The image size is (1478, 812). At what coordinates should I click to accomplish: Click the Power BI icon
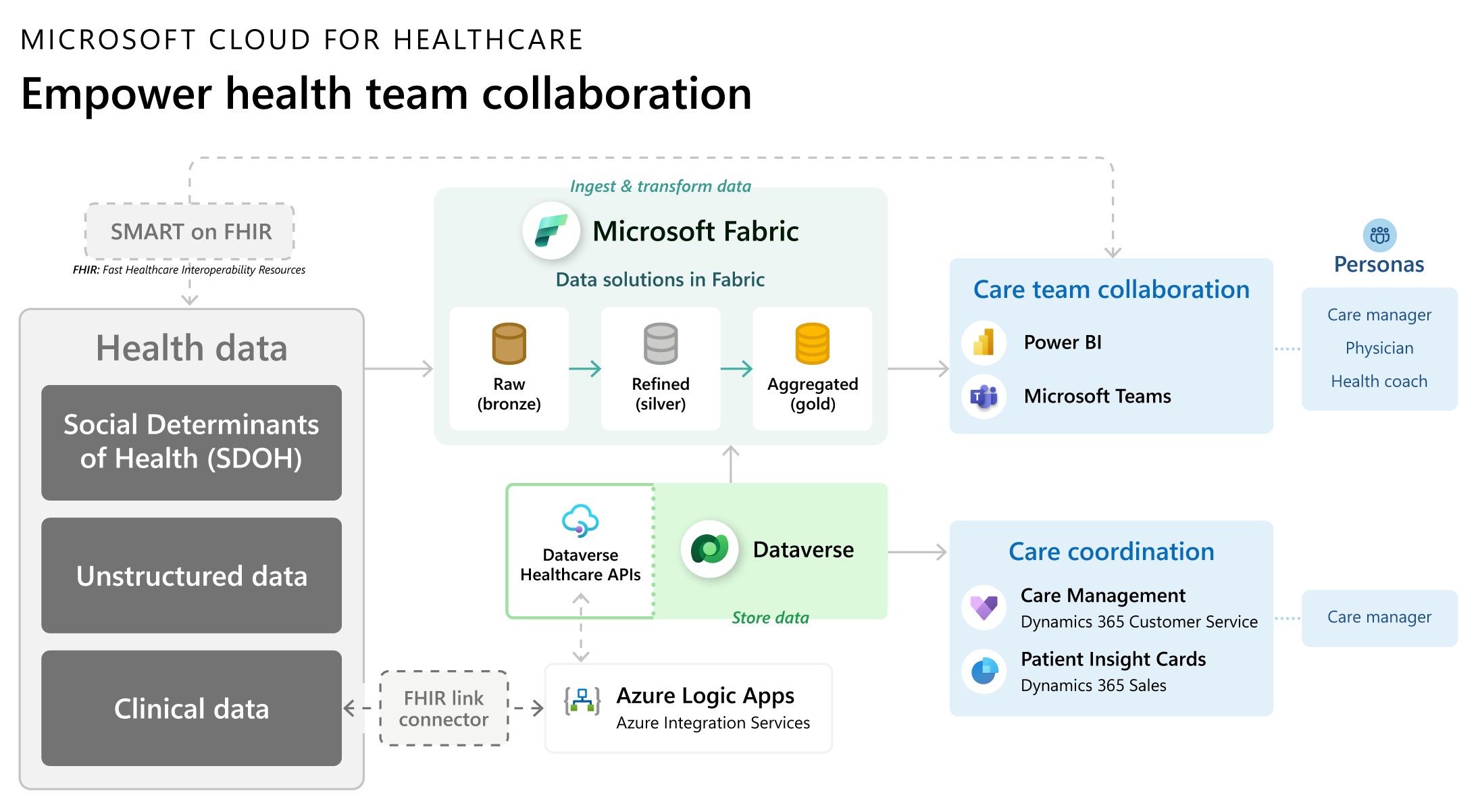[x=984, y=342]
